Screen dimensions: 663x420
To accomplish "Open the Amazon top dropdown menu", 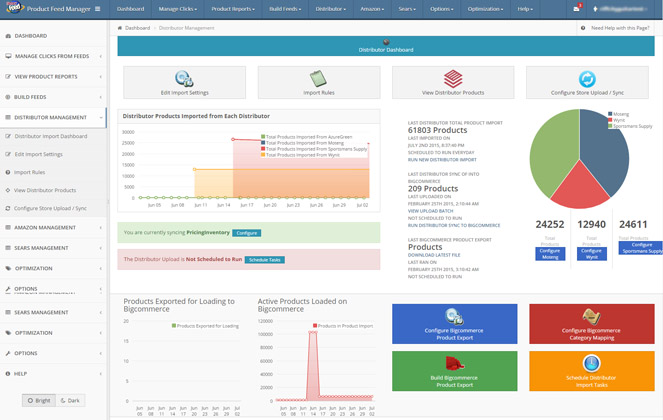I will (x=372, y=9).
